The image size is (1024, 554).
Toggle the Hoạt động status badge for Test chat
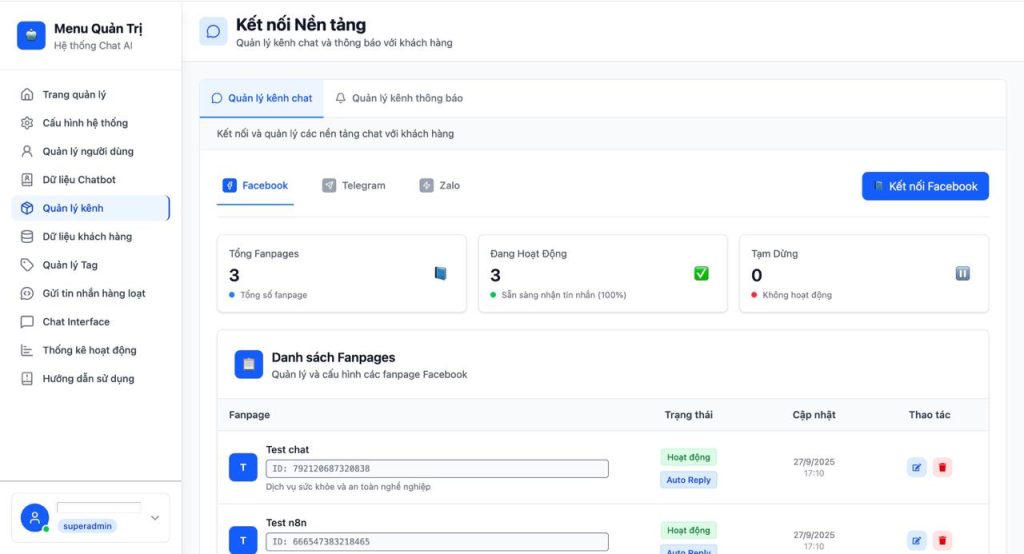point(688,457)
